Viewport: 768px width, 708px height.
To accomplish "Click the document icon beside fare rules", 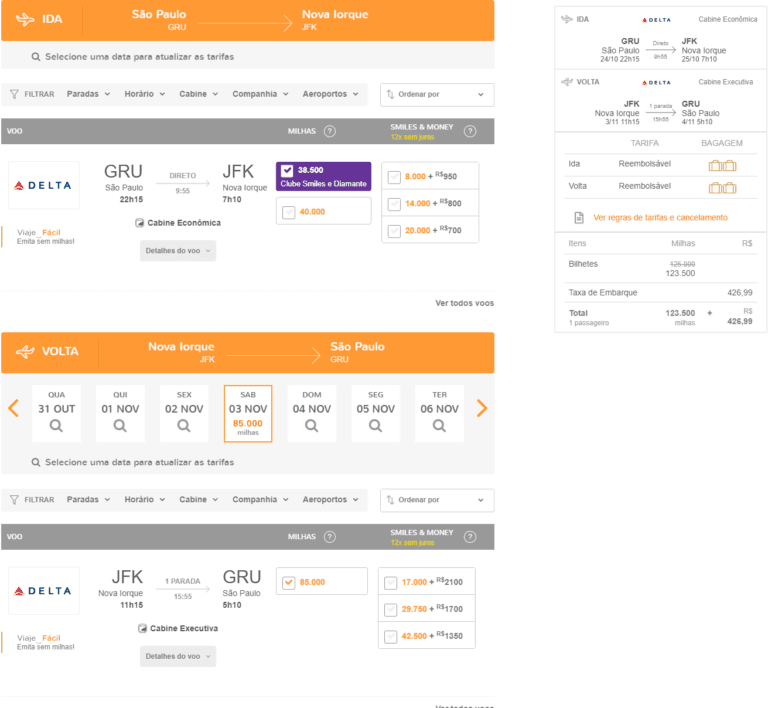I will click(x=578, y=217).
